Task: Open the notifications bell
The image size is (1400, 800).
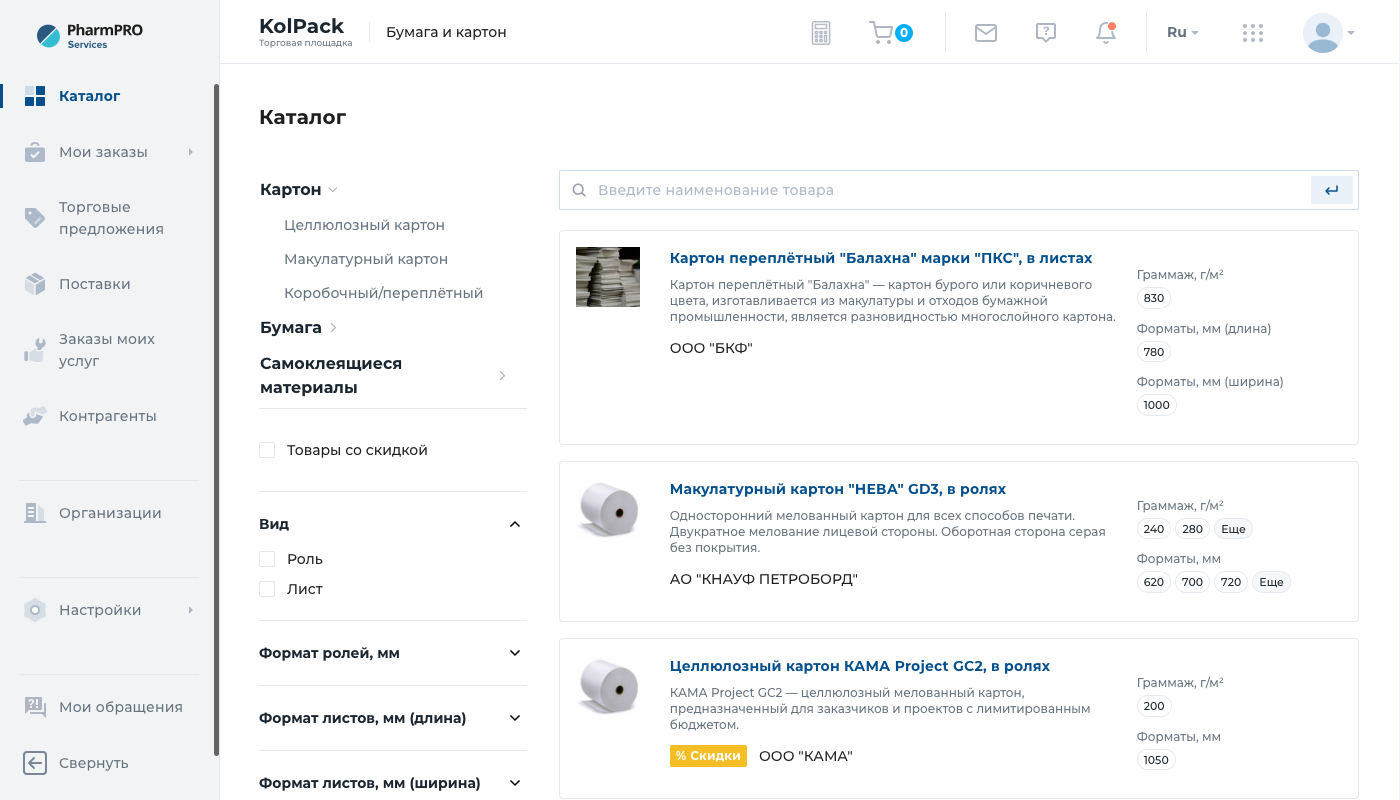Action: tap(1106, 33)
